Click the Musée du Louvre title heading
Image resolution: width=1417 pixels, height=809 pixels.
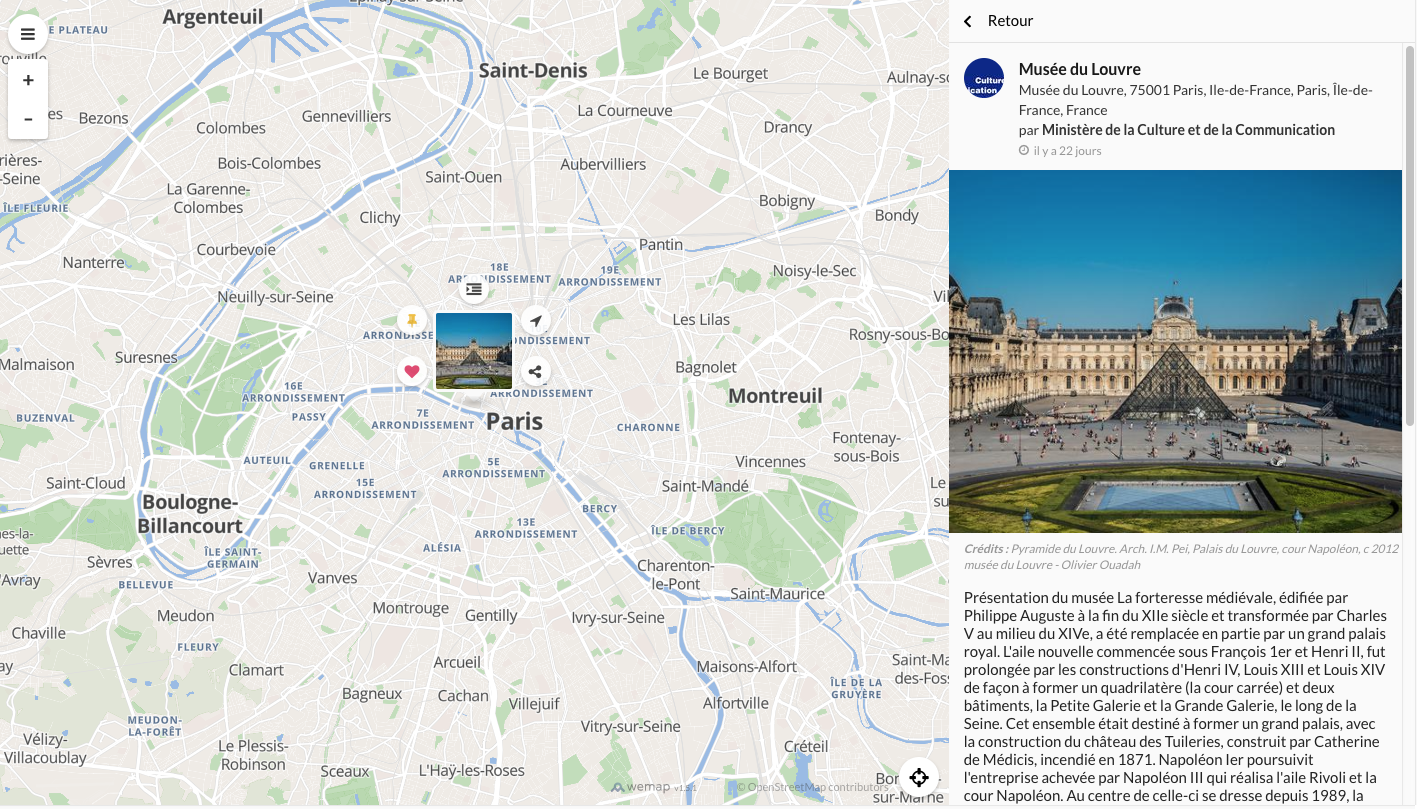coord(1079,69)
